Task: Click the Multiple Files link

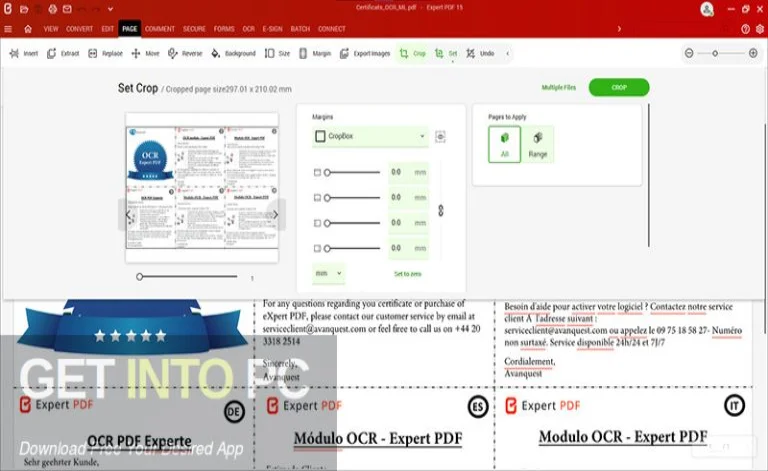Action: click(559, 88)
